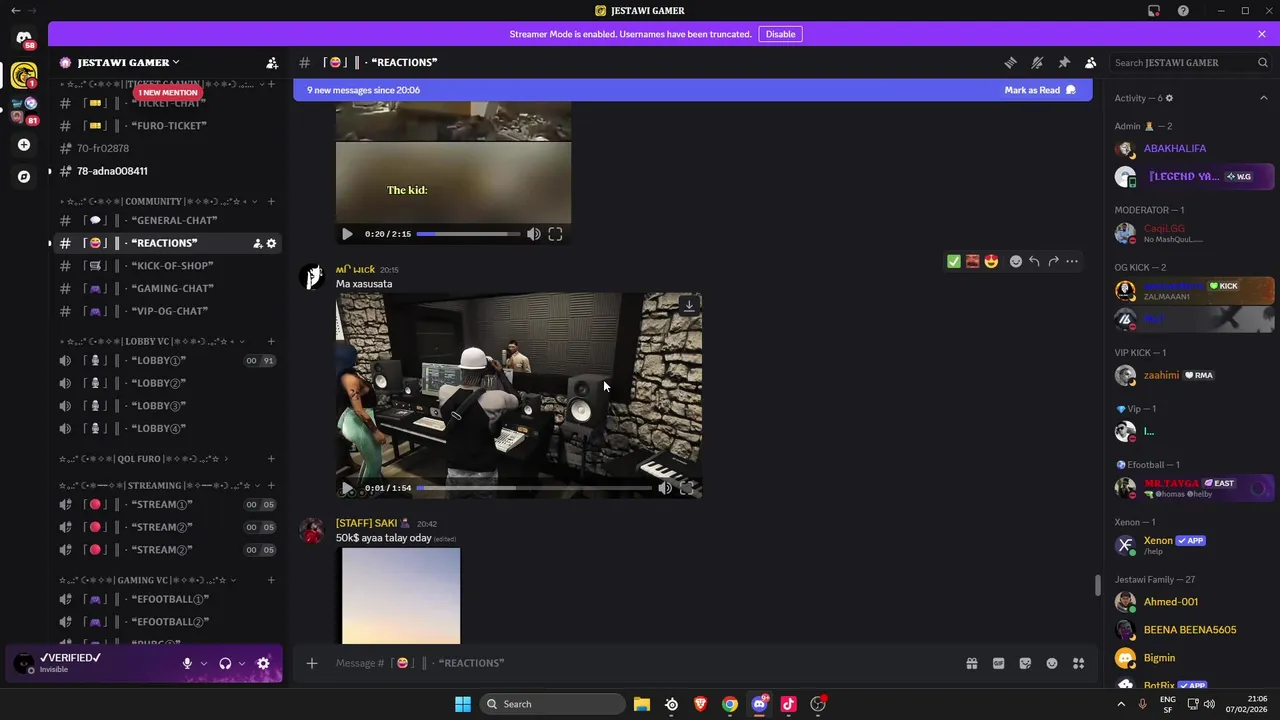Expand the QOL FURO category
The width and height of the screenshot is (1280, 720).
pyautogui.click(x=144, y=459)
